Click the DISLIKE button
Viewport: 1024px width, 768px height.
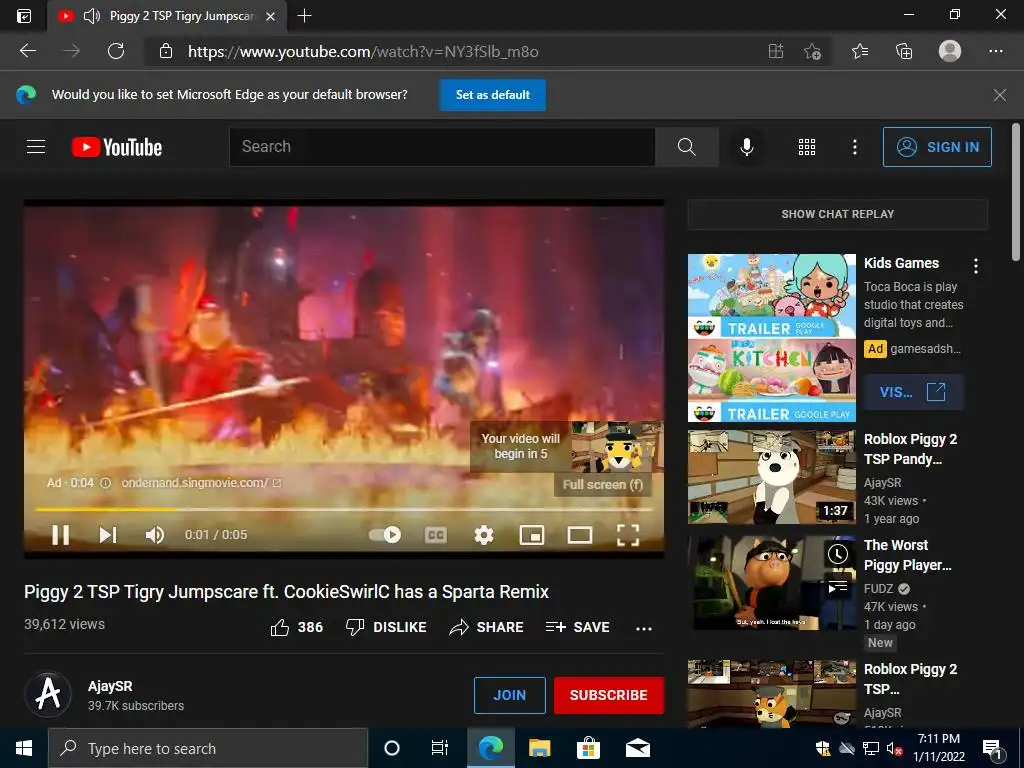[386, 627]
